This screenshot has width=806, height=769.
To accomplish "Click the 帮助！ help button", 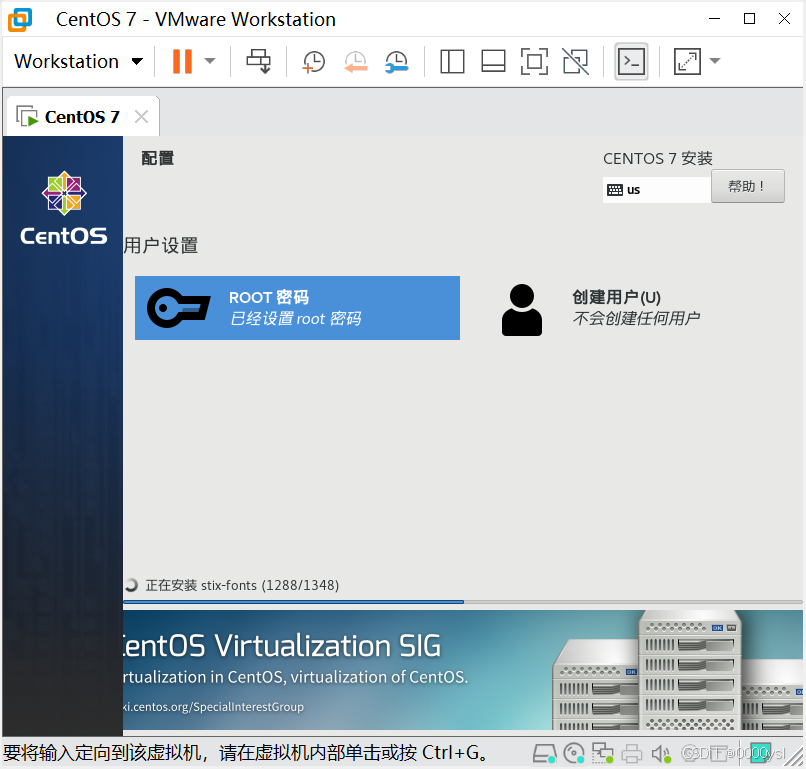I will pyautogui.click(x=747, y=186).
